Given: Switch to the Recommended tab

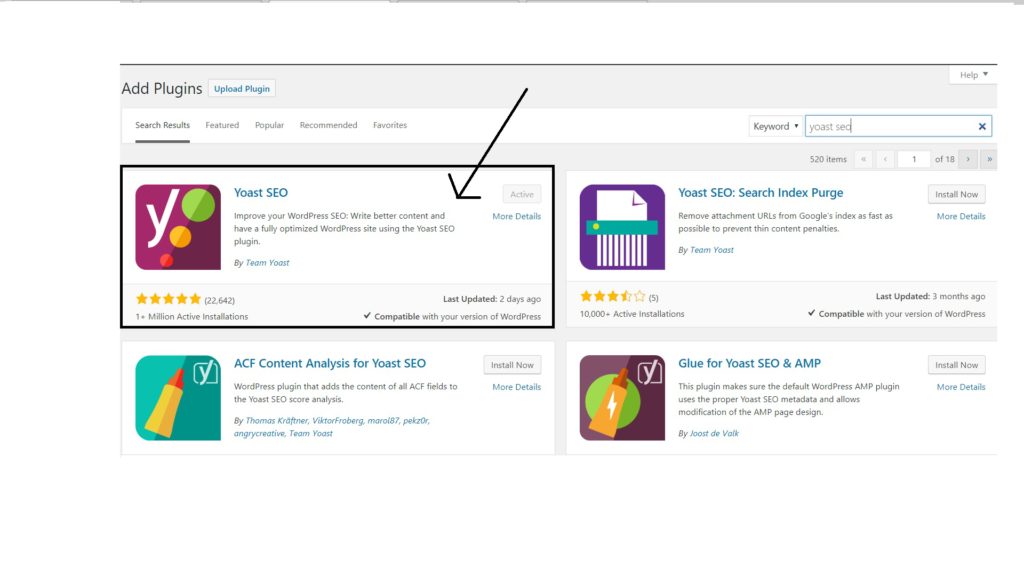Looking at the screenshot, I should (328, 125).
